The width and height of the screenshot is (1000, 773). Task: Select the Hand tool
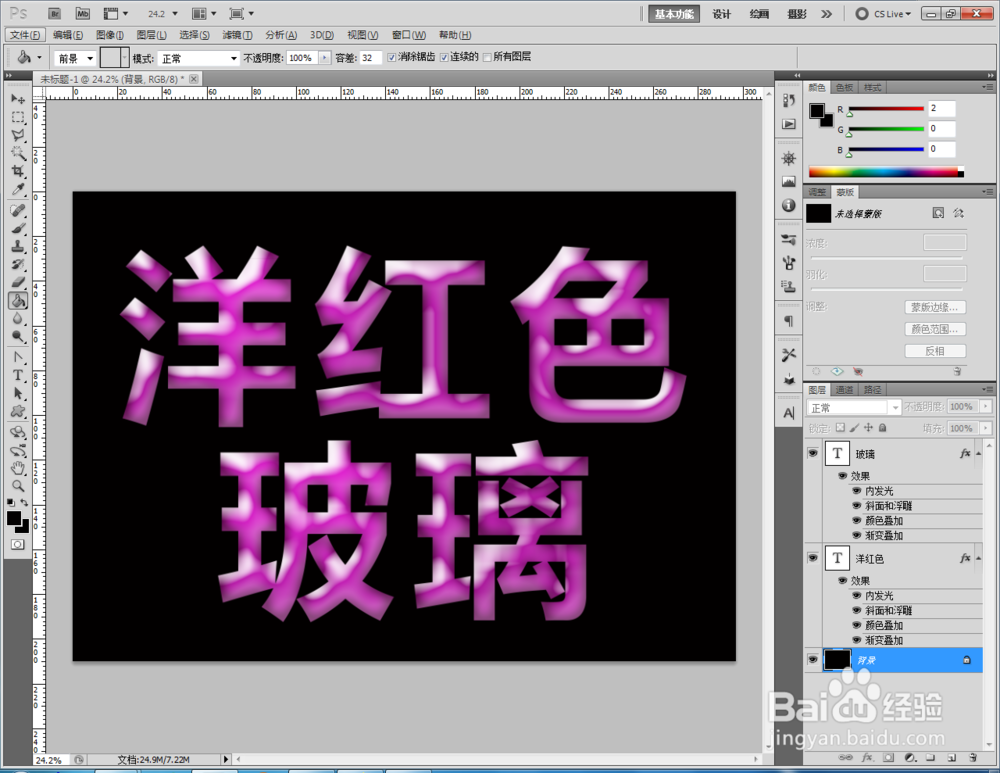point(18,468)
